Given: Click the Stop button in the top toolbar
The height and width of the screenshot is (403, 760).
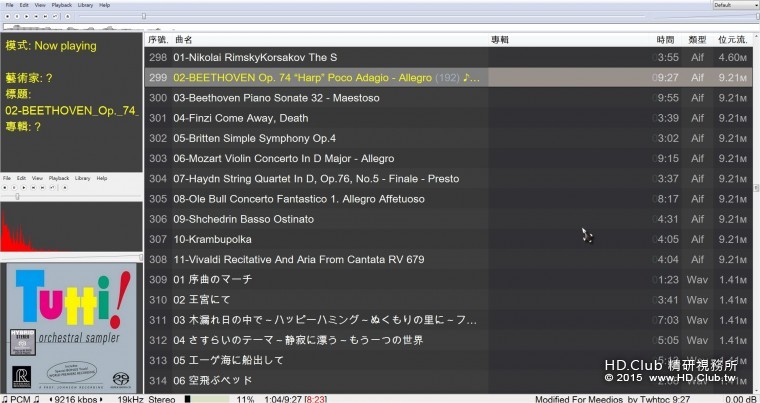Looking at the screenshot, I should [6, 16].
